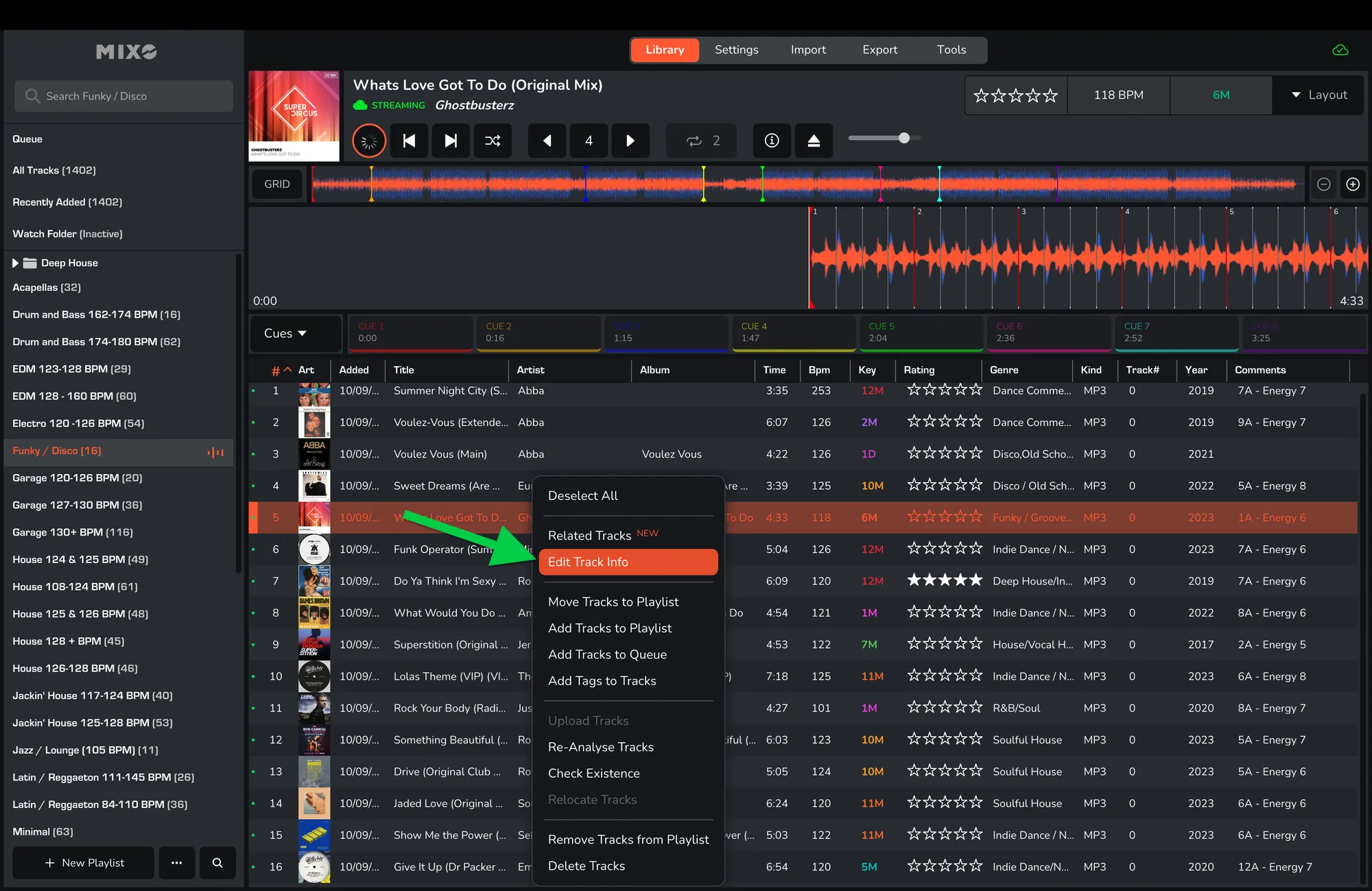Zoom in on the waveform
The width and height of the screenshot is (1372, 891).
[x=1353, y=184]
